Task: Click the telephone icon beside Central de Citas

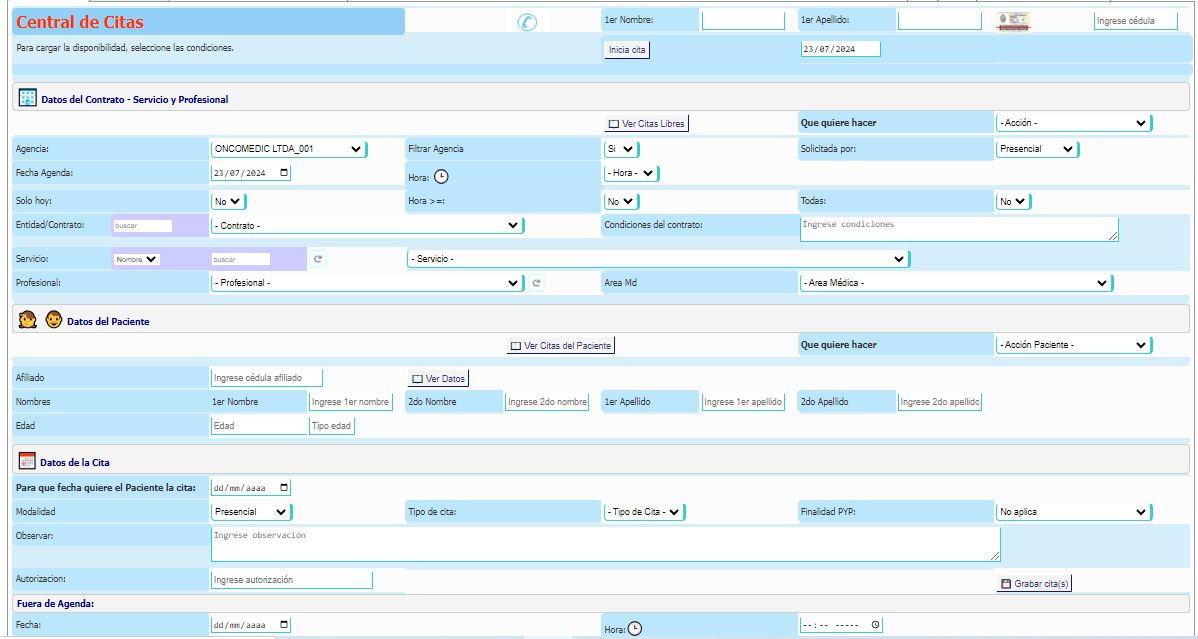Action: 527,22
